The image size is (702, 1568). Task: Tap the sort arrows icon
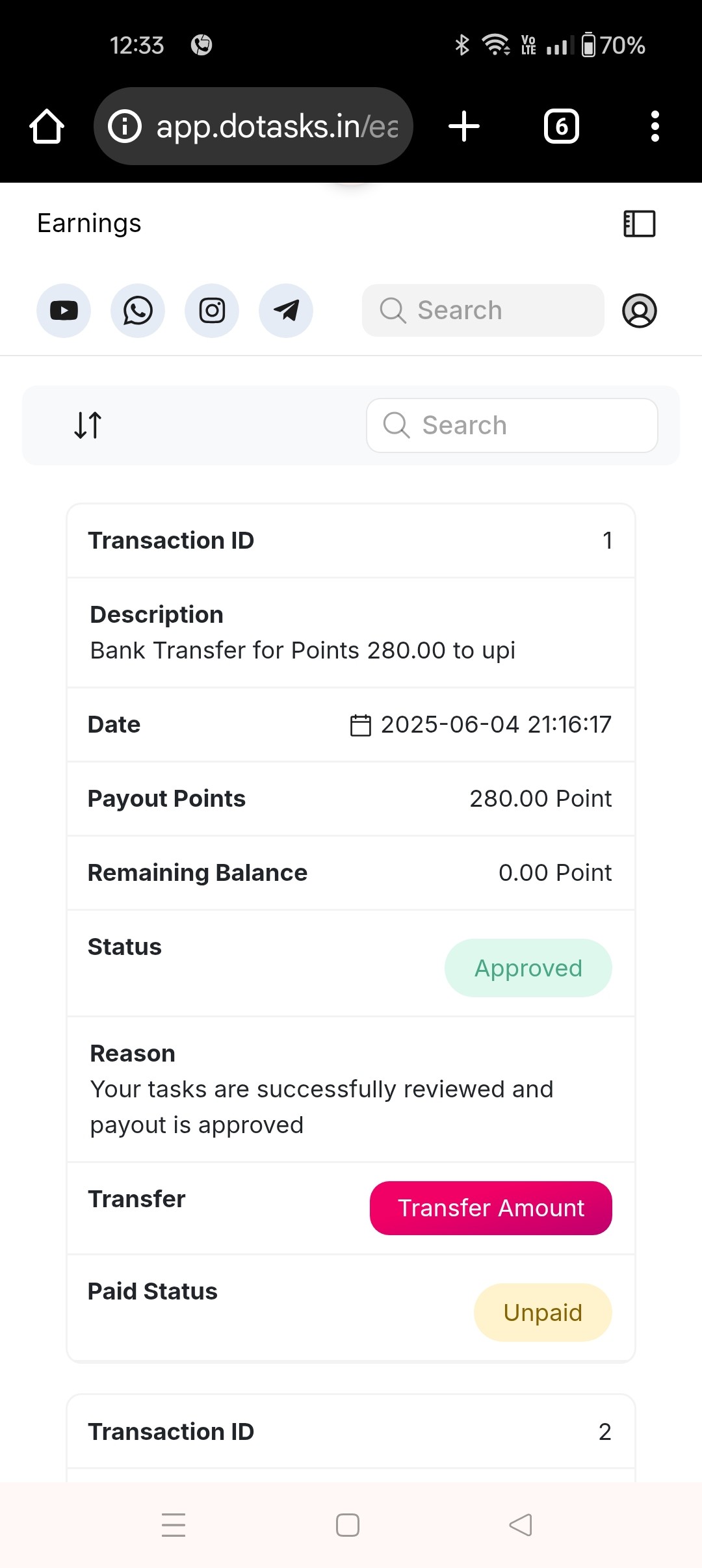coord(88,425)
